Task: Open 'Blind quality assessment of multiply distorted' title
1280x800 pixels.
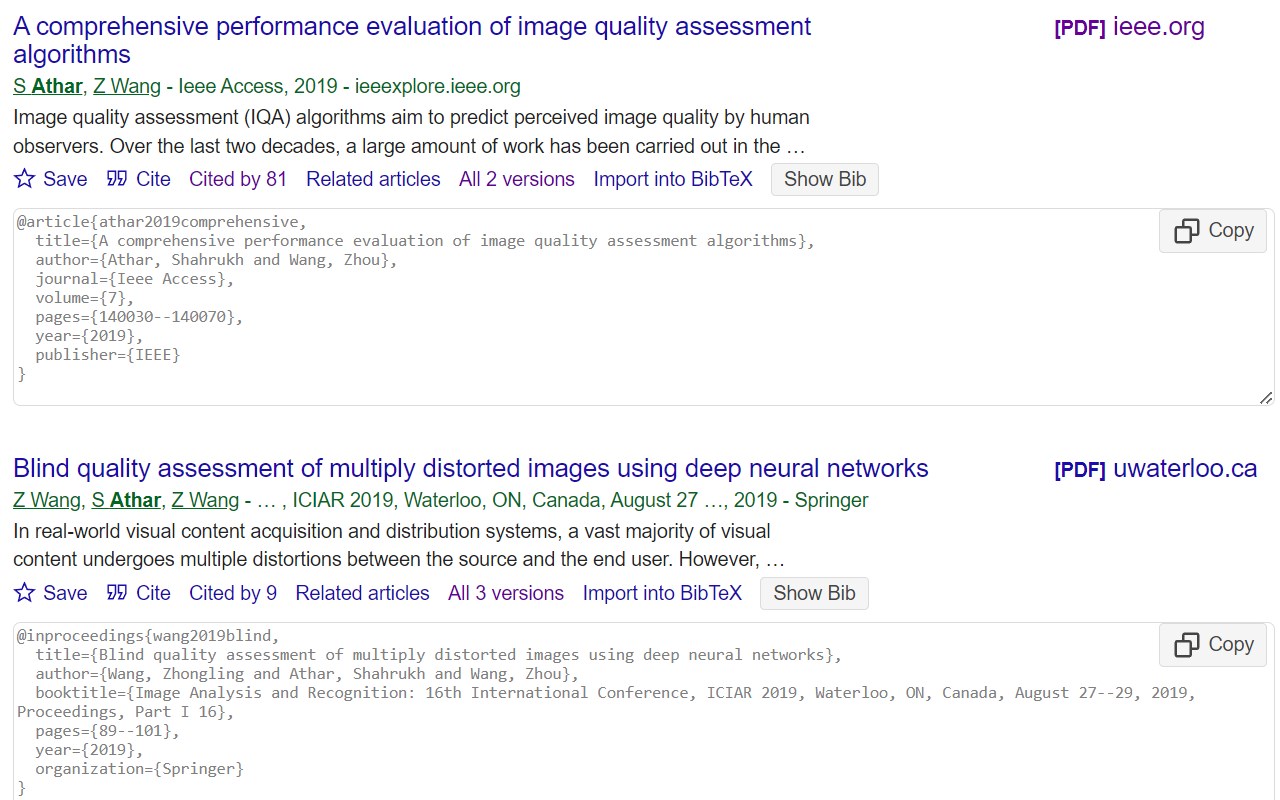Action: 470,468
